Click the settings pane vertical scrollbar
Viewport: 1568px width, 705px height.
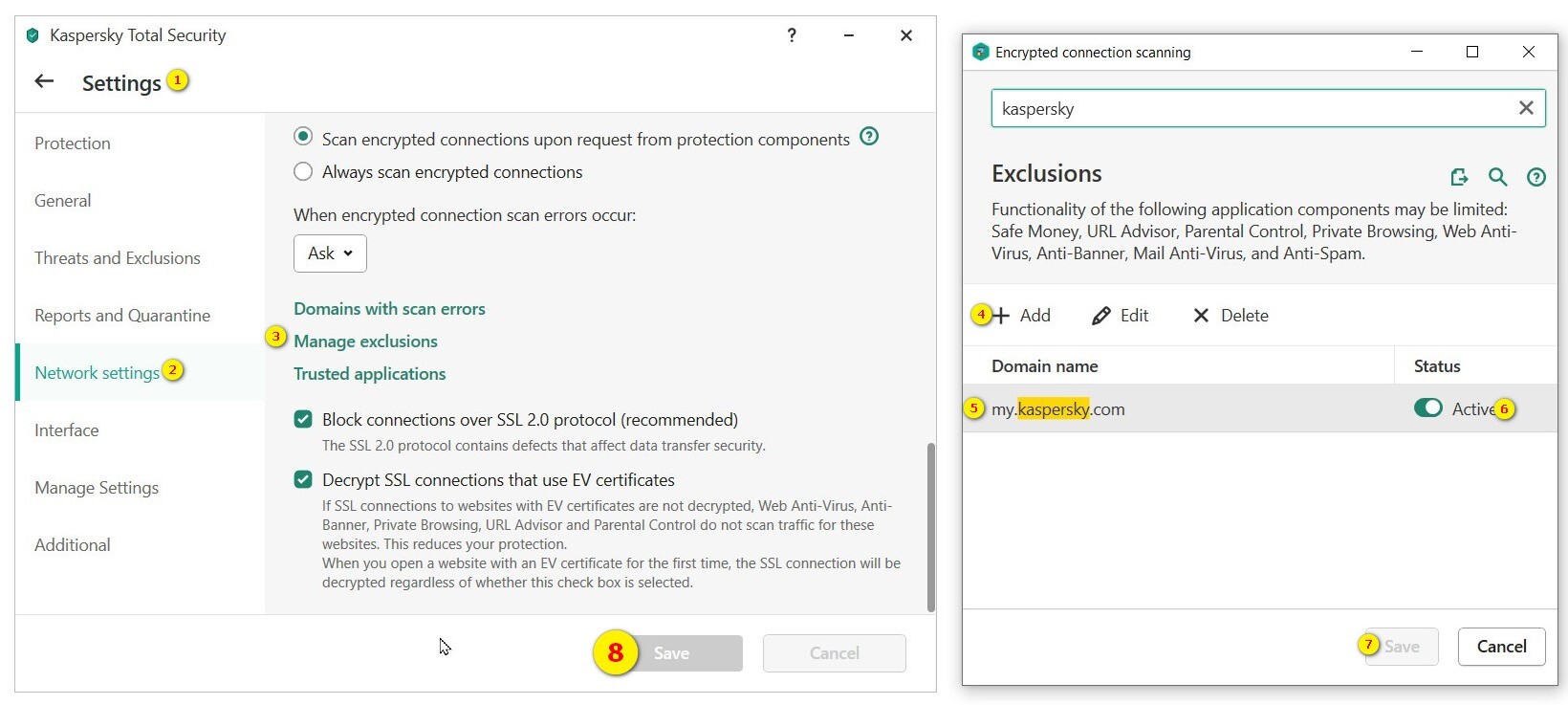point(931,526)
